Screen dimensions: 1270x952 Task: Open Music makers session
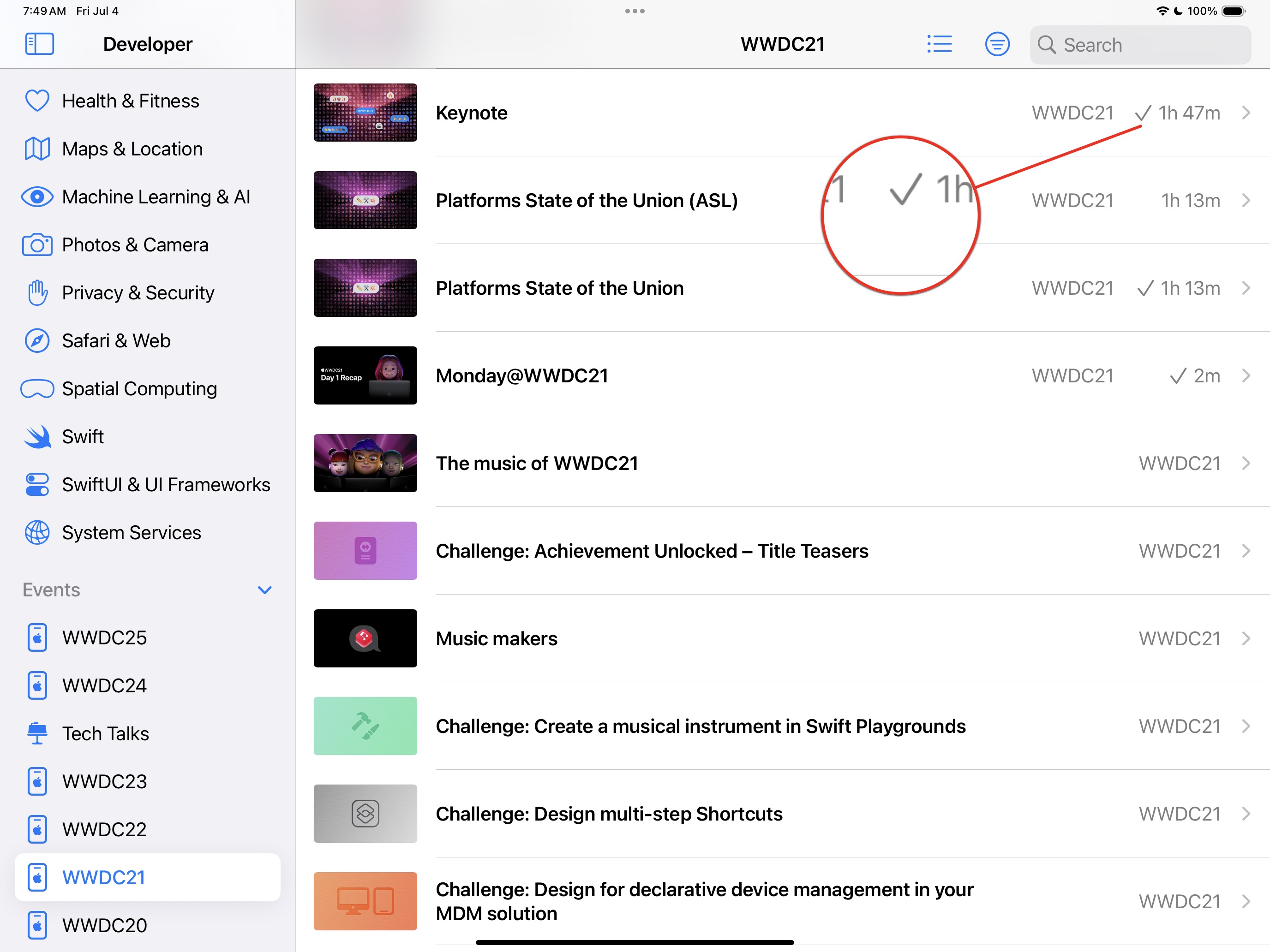pos(783,638)
